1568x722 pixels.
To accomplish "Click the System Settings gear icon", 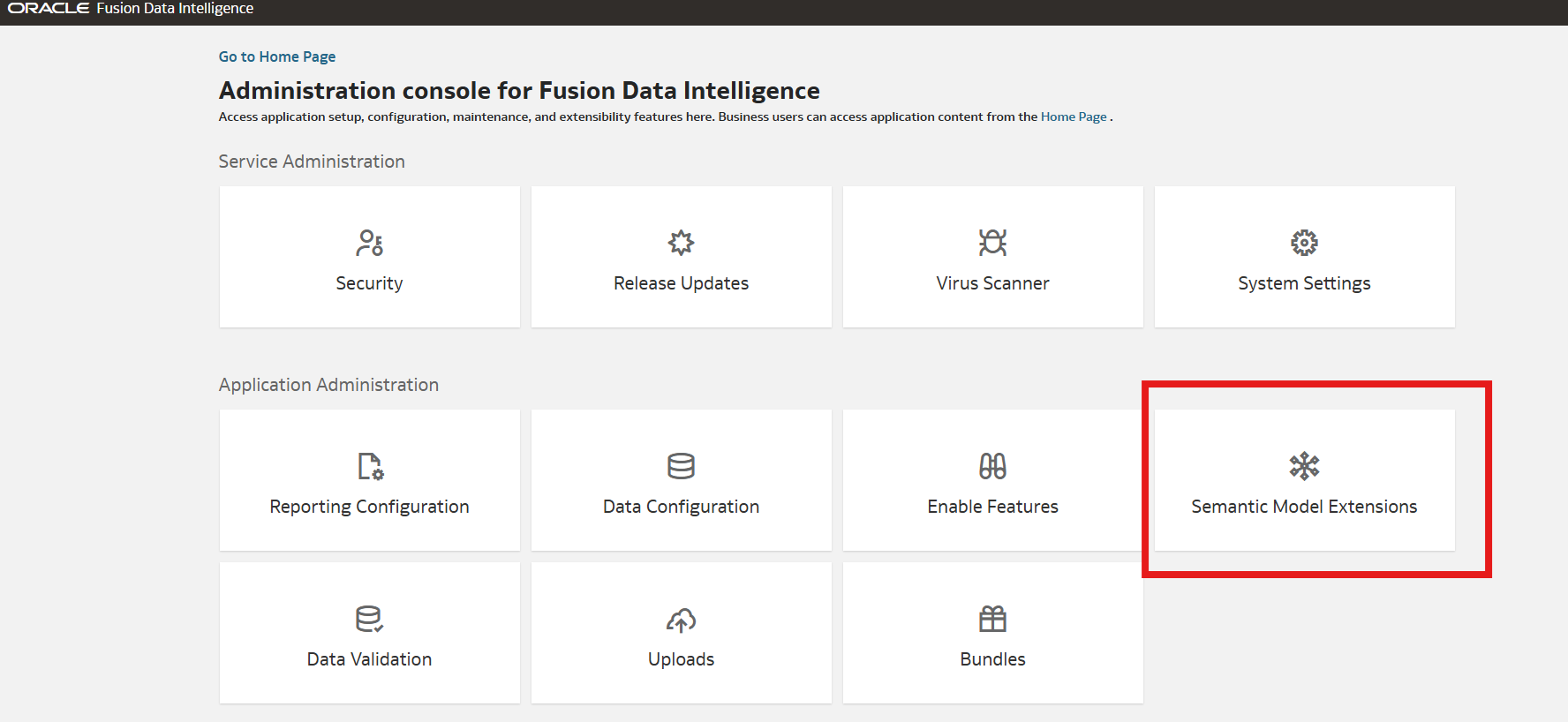I will pyautogui.click(x=1304, y=243).
